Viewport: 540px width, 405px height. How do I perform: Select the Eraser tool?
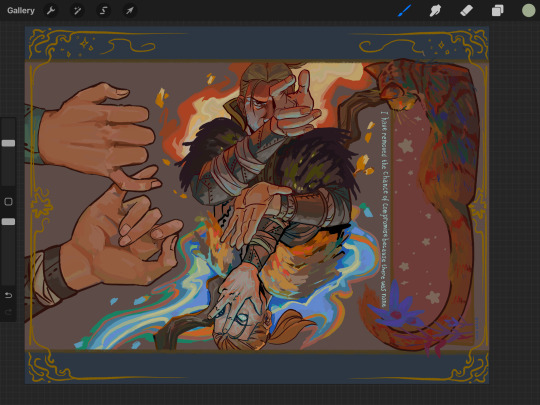[x=467, y=11]
